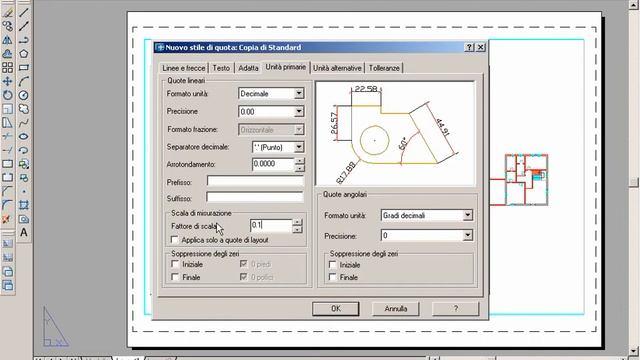Toggle the '0 piedi' checkbox
The width and height of the screenshot is (640, 360).
[244, 264]
